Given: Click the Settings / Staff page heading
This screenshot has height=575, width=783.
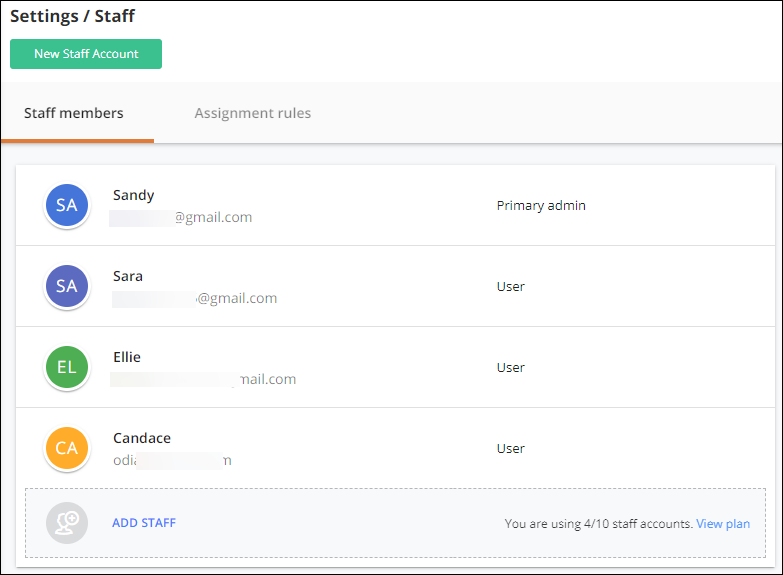Looking at the screenshot, I should pos(72,16).
